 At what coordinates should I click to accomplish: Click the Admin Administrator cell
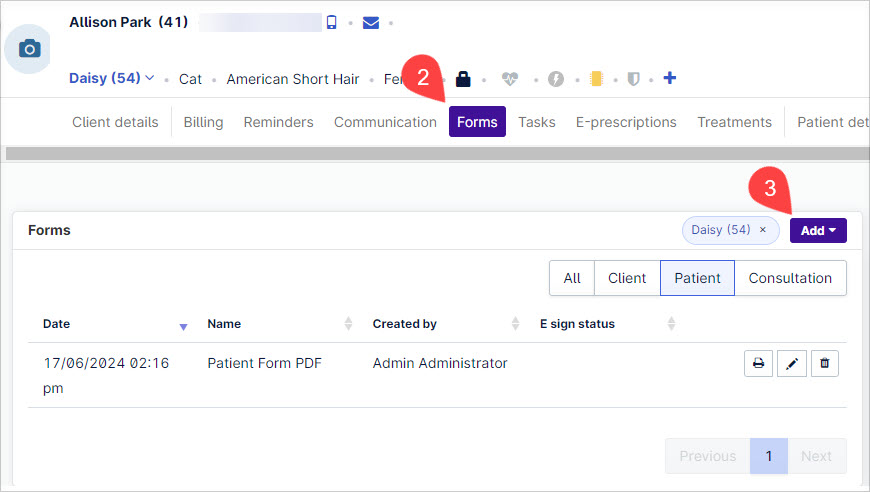tap(440, 363)
